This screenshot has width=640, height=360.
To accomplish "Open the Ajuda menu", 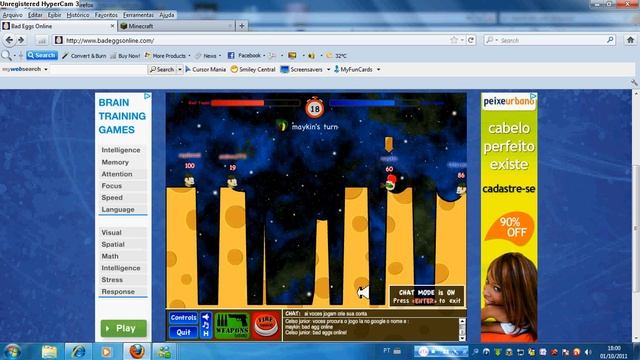I will tap(167, 15).
